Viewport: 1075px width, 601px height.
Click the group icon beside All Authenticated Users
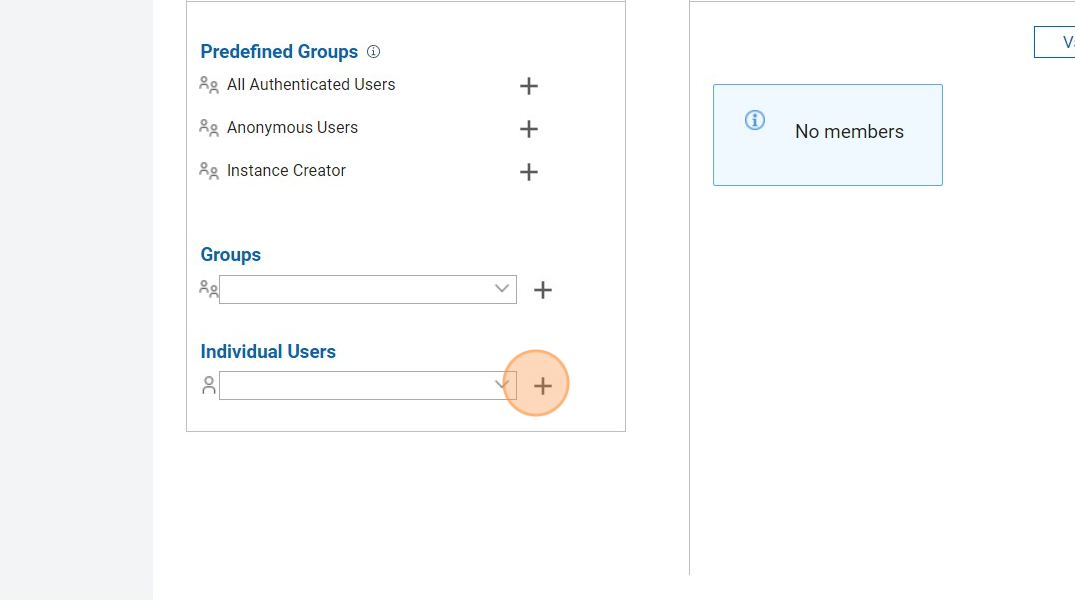209,85
